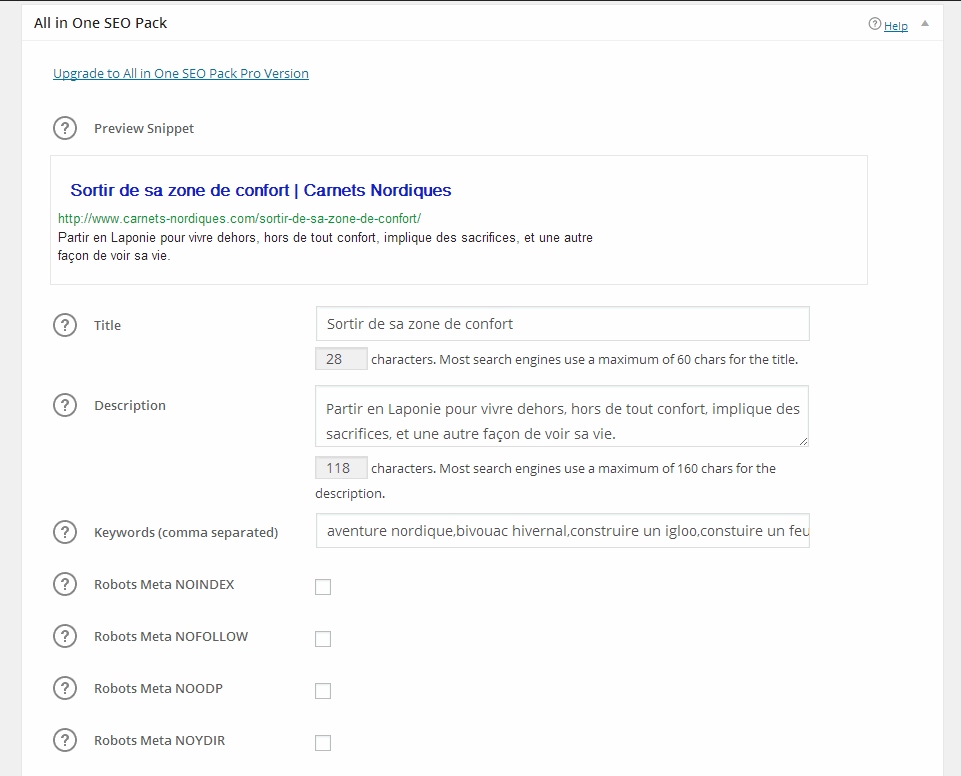This screenshot has height=776, width=961.
Task: Collapse the All in One SEO Pack panel
Action: 925,23
